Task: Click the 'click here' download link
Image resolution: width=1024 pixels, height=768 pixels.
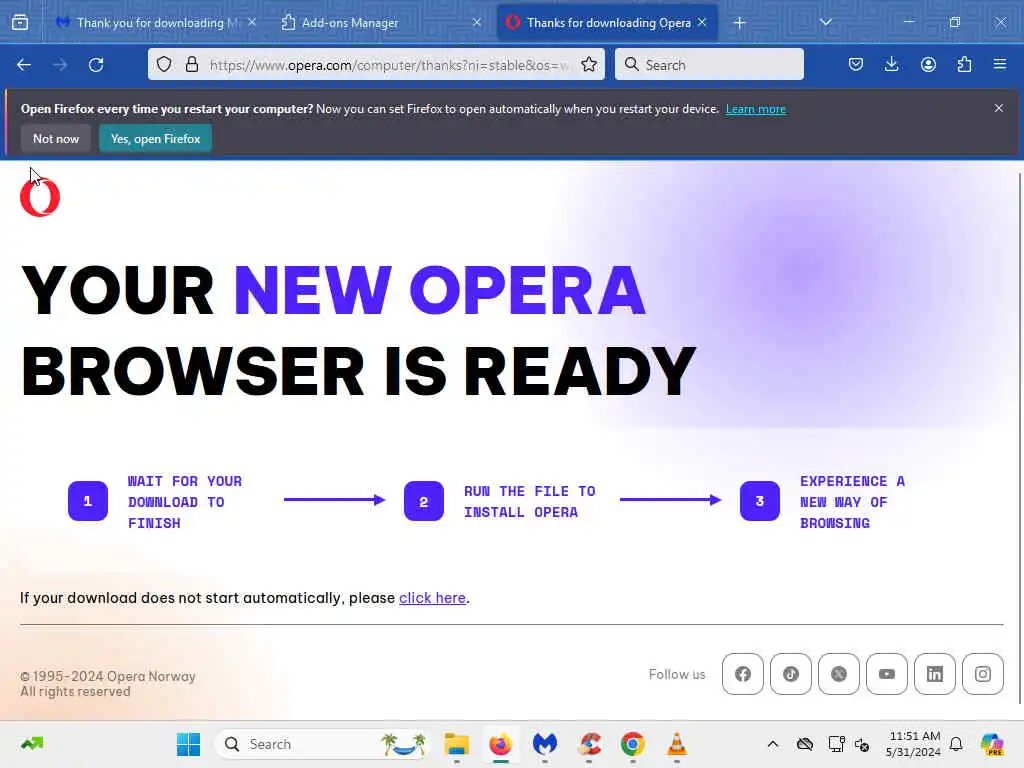Action: 432,598
